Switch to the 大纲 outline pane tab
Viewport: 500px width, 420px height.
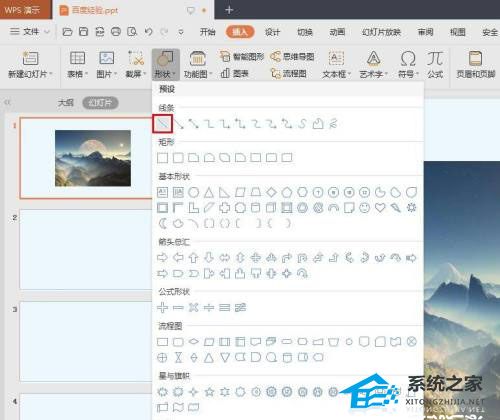66,103
